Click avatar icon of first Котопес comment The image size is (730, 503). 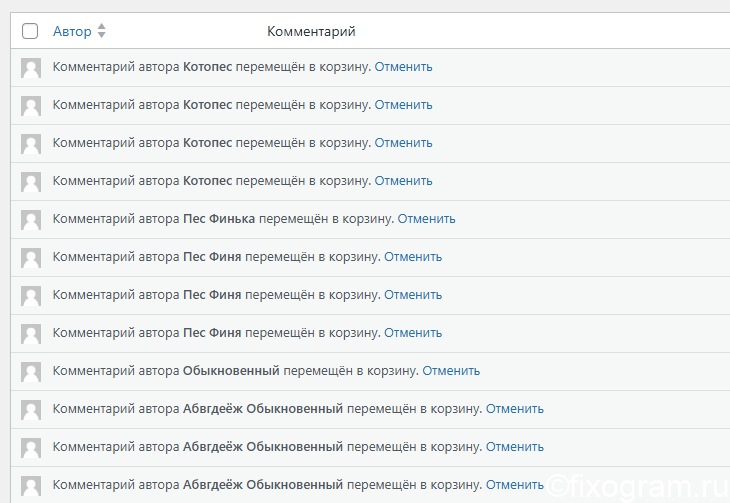tap(31, 68)
